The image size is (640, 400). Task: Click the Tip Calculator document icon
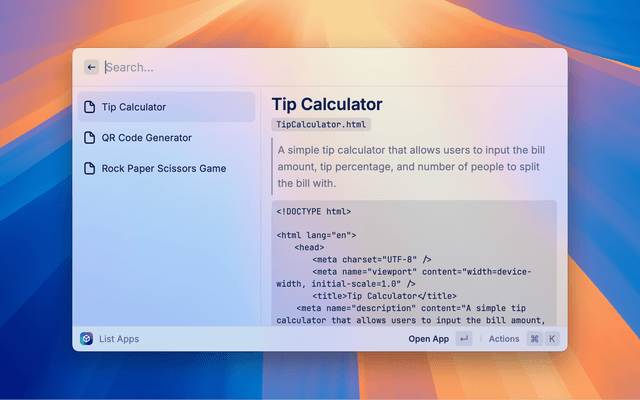point(90,107)
